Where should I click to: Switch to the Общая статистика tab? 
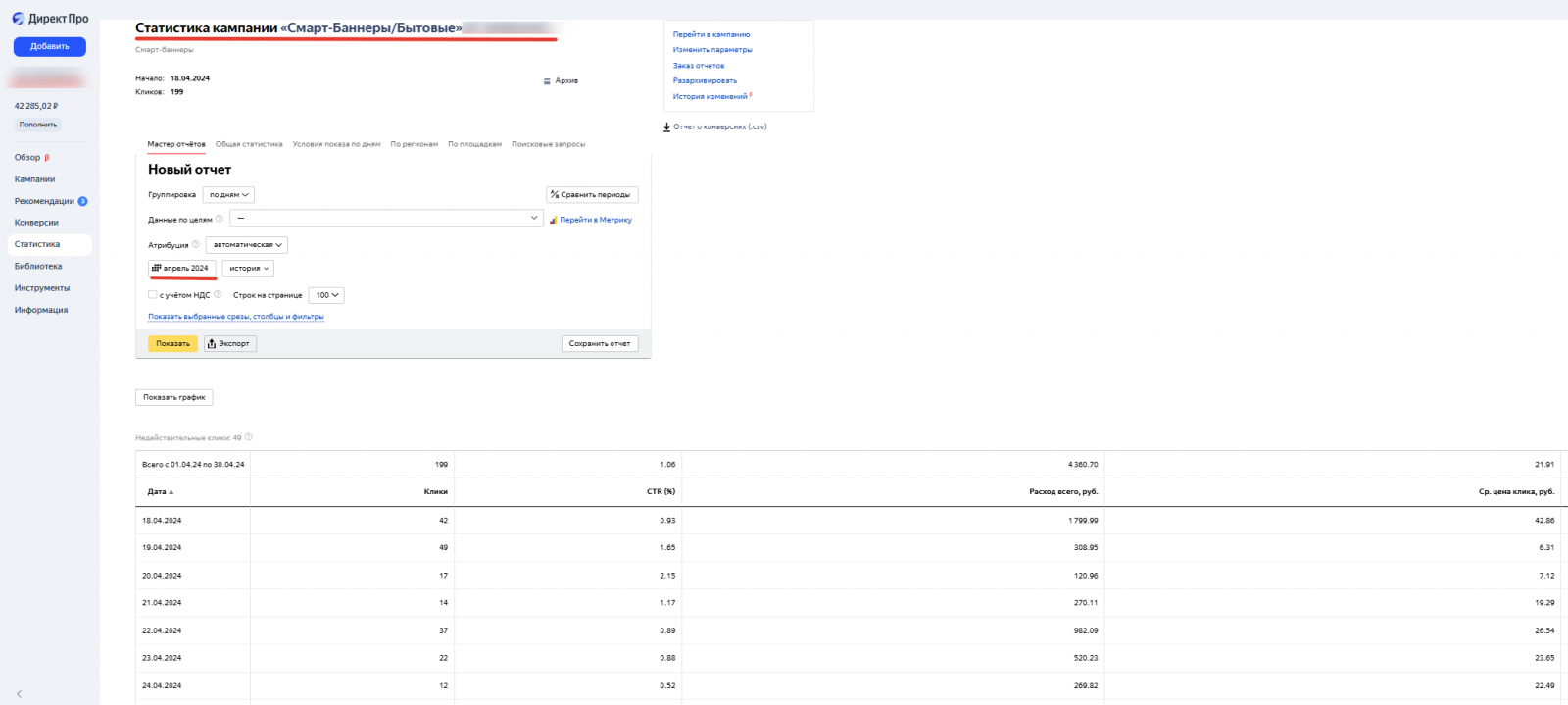[249, 144]
